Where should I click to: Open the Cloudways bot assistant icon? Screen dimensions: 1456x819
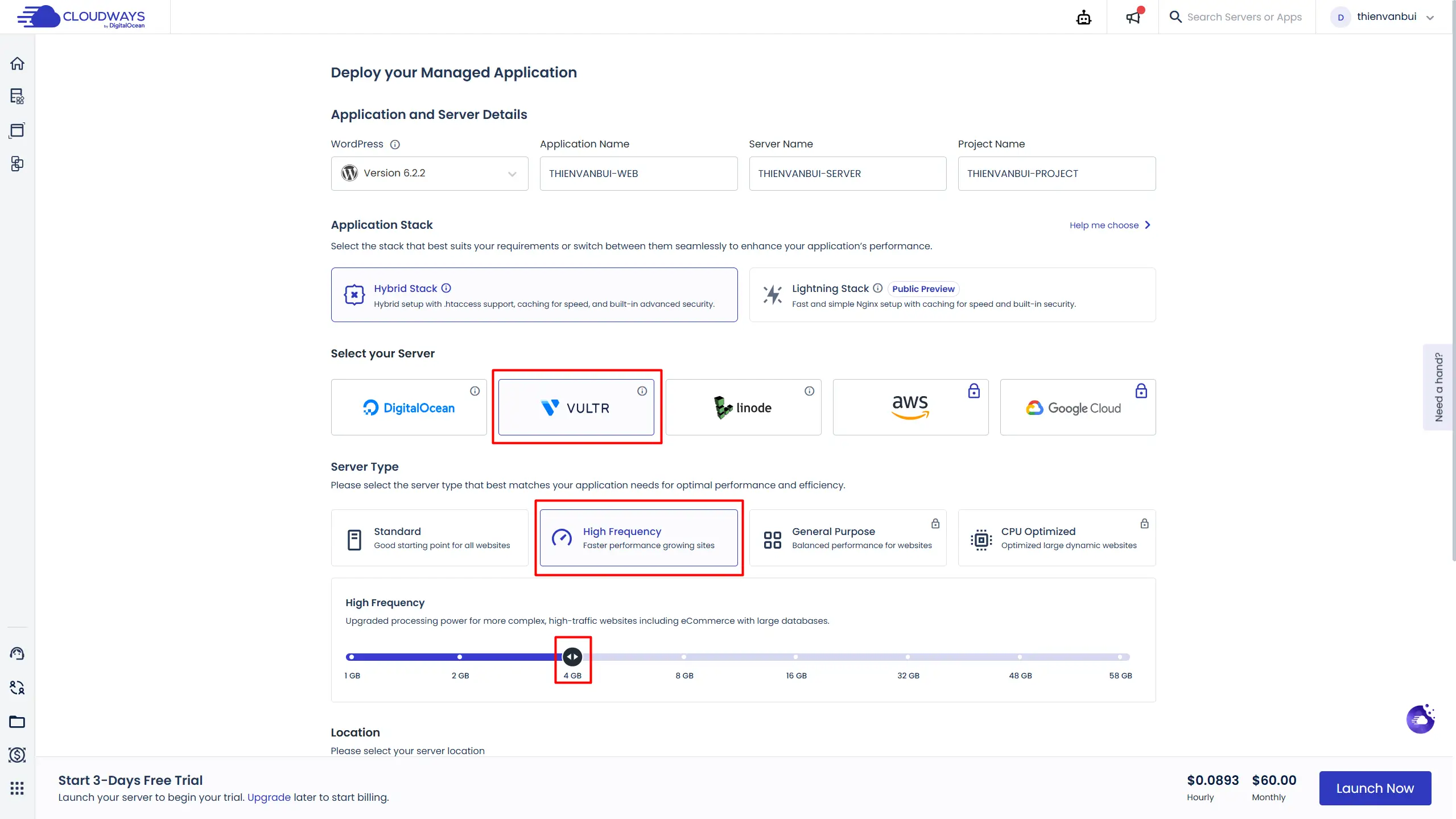(1084, 17)
